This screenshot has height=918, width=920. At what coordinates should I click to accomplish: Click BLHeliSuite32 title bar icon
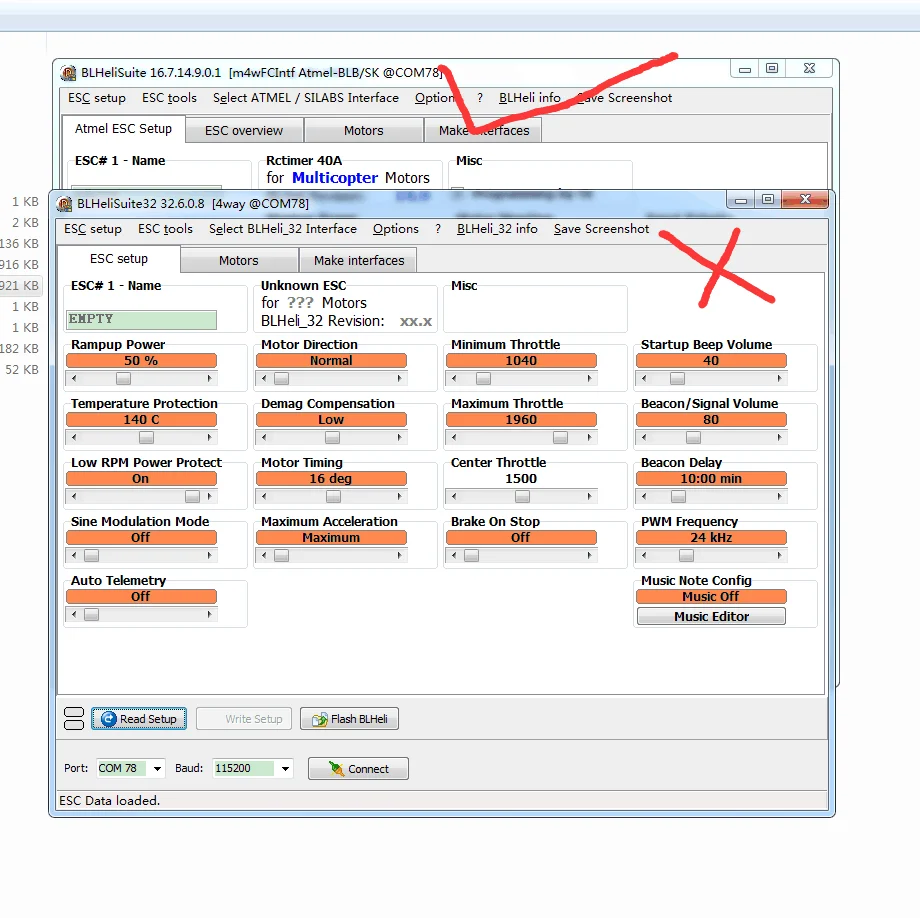pyautogui.click(x=65, y=204)
